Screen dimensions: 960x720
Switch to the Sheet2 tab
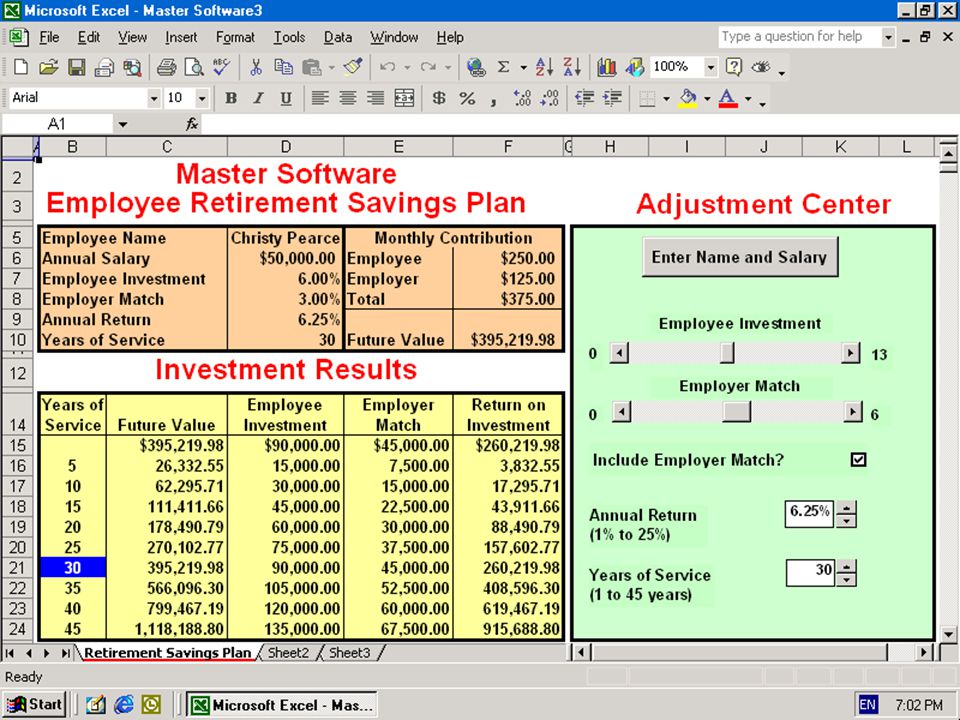[288, 653]
